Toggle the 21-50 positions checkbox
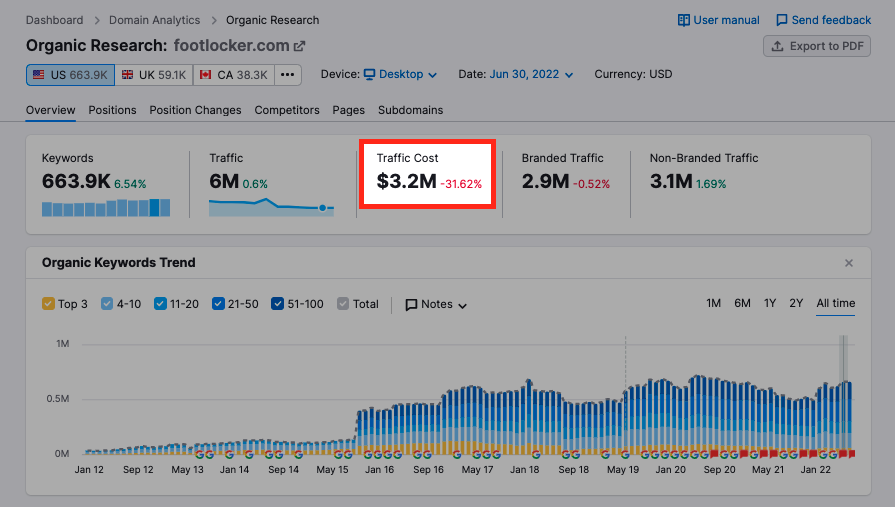 (218, 304)
